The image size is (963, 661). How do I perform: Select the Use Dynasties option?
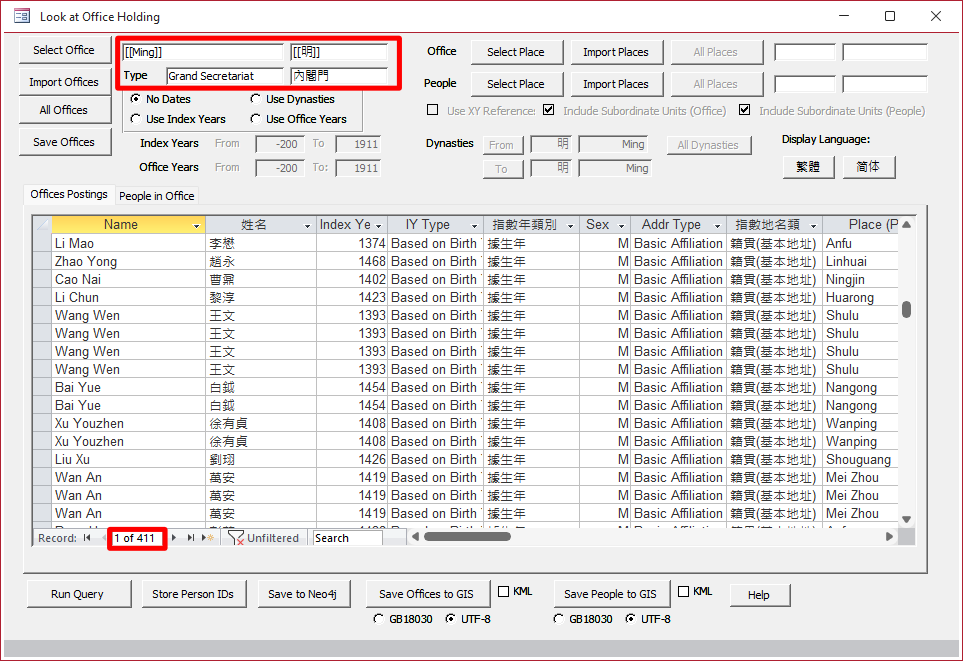pos(256,99)
